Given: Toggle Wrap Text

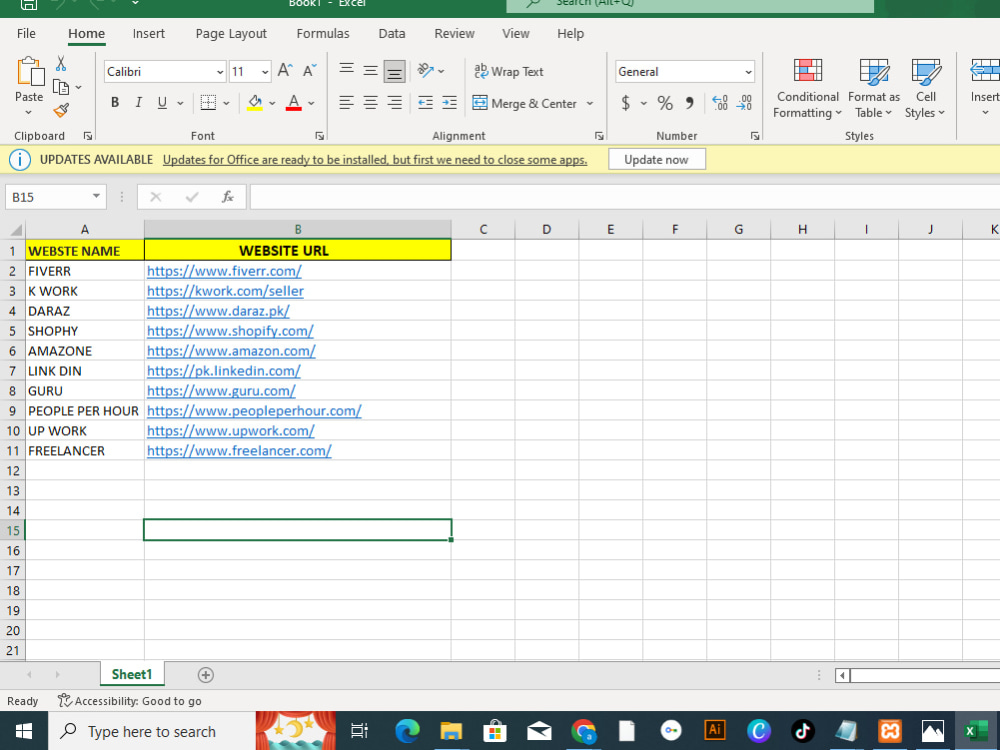Looking at the screenshot, I should (x=508, y=71).
